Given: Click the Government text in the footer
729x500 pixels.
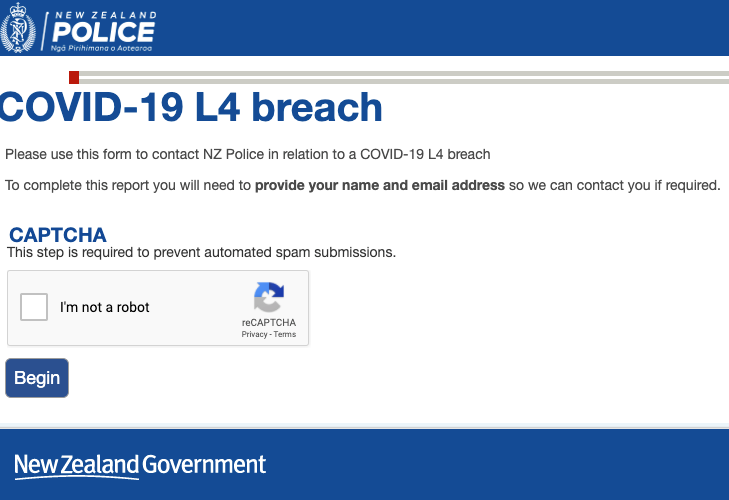Looking at the screenshot, I should tap(204, 465).
